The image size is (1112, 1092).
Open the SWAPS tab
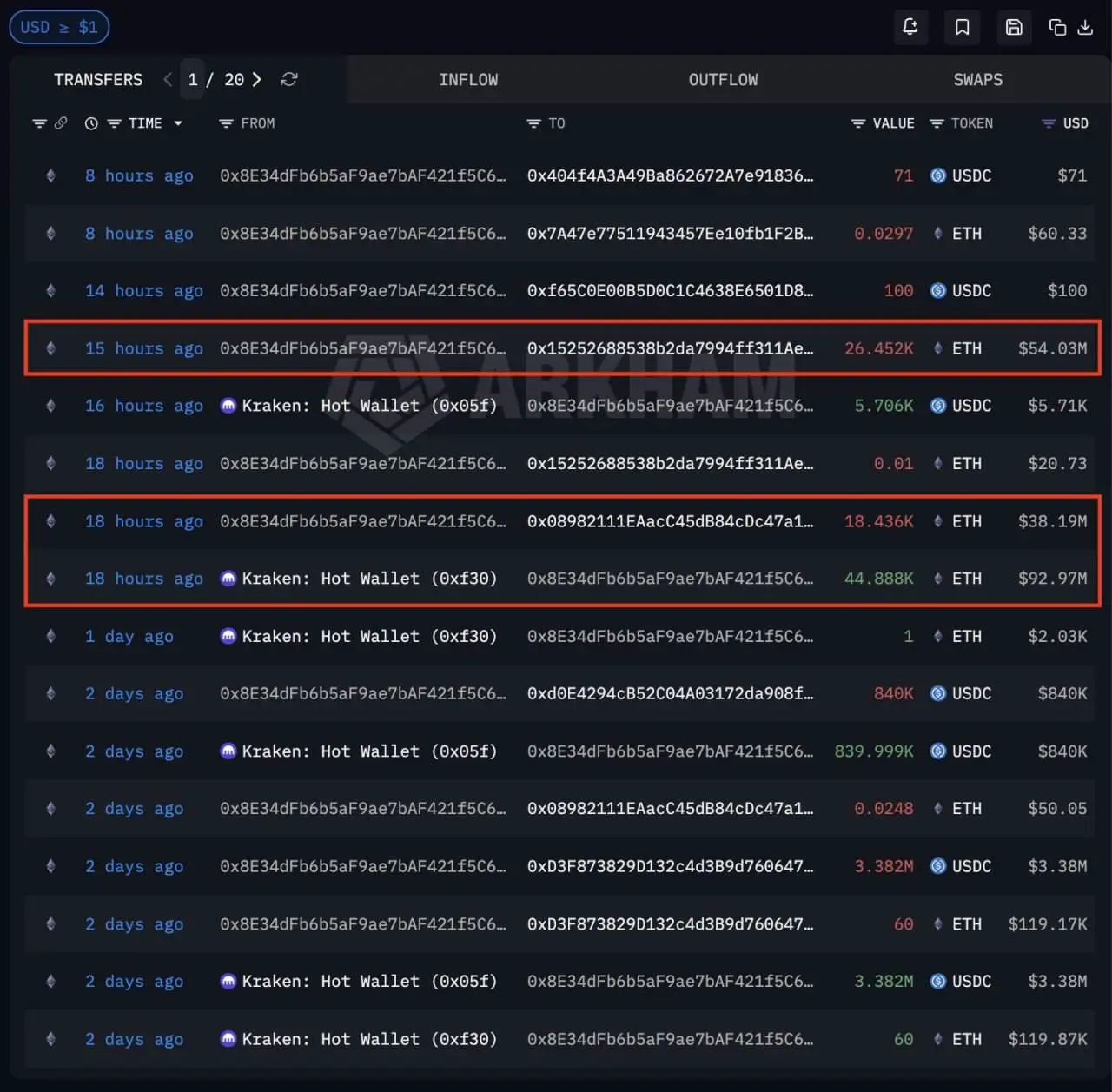click(x=977, y=80)
